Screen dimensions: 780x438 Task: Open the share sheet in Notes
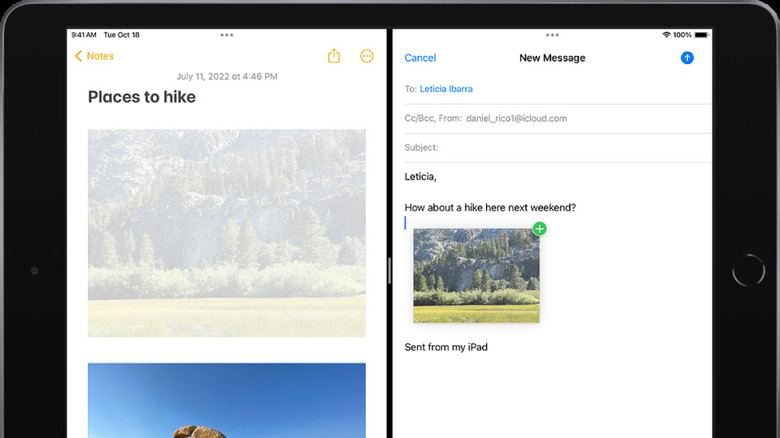334,56
